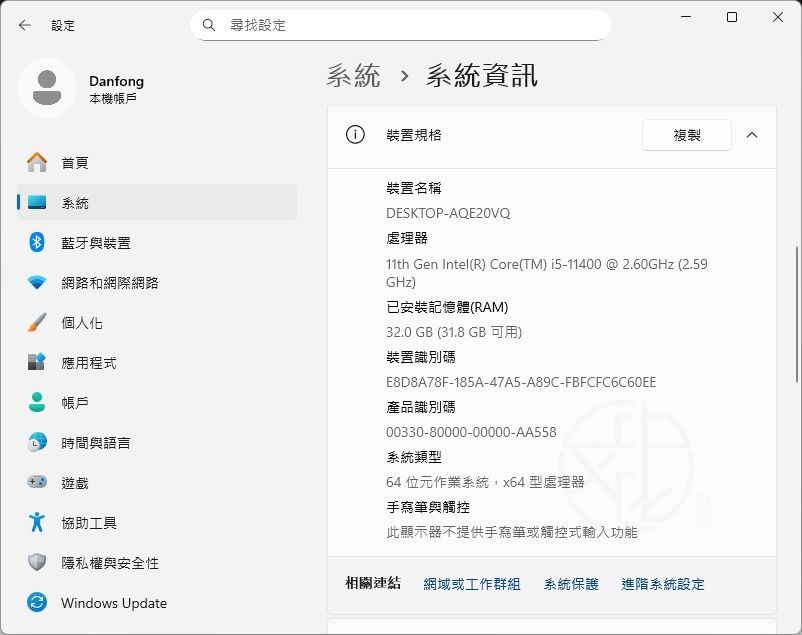Viewport: 802px width, 635px height.
Task: Click the 系統 breadcrumb link
Action: pos(353,75)
